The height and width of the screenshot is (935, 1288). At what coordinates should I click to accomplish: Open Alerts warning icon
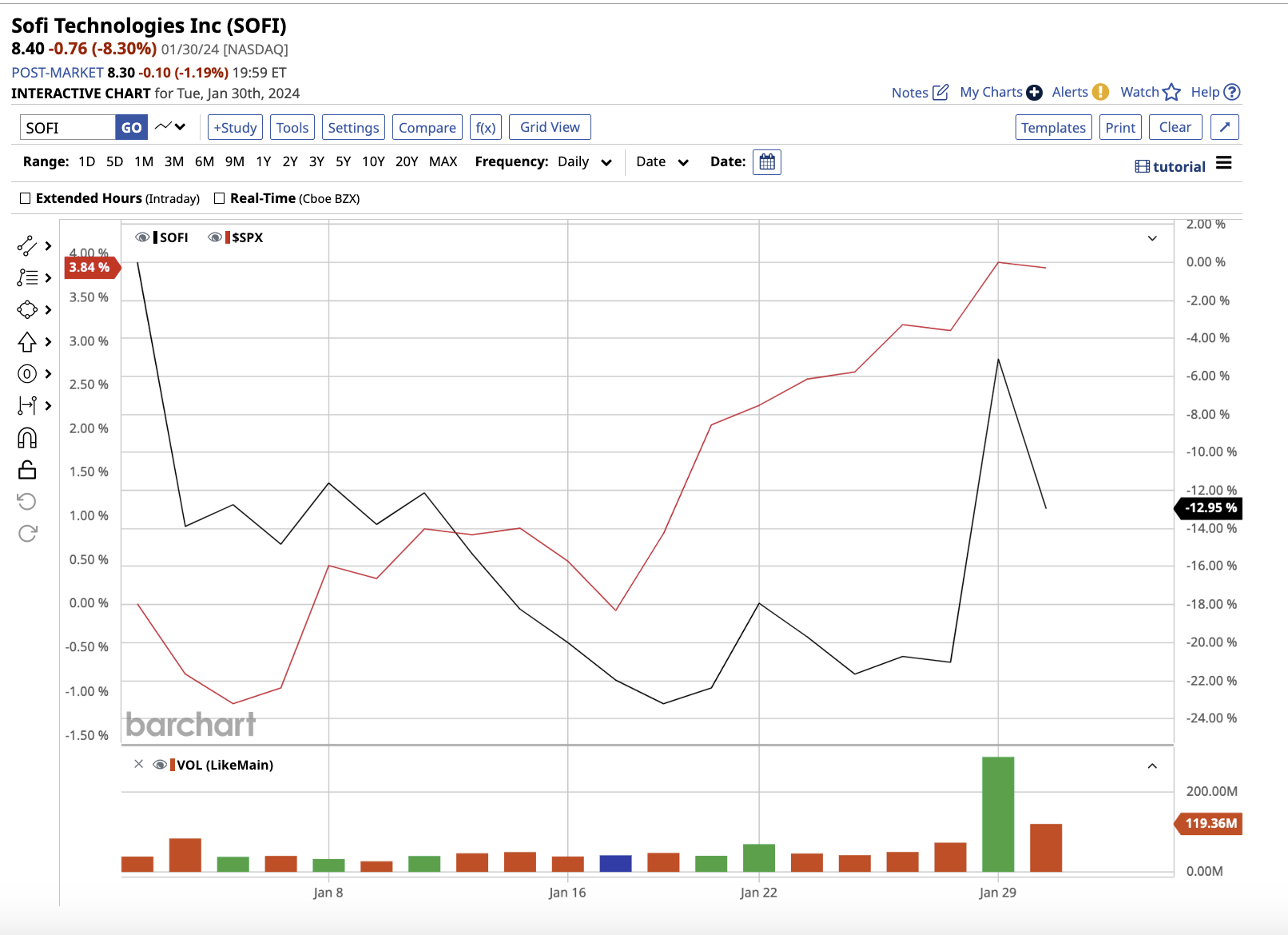click(1100, 92)
